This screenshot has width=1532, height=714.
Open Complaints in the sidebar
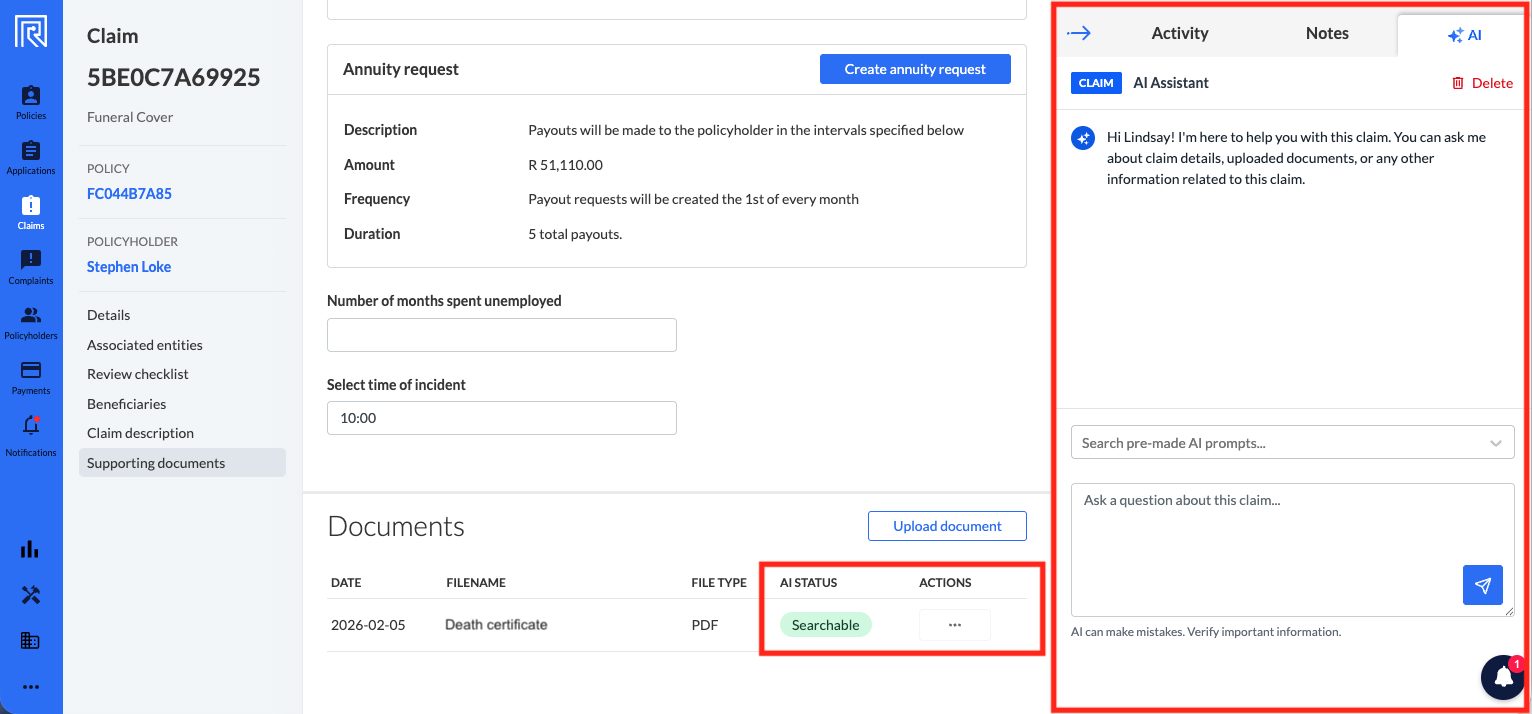(31, 268)
